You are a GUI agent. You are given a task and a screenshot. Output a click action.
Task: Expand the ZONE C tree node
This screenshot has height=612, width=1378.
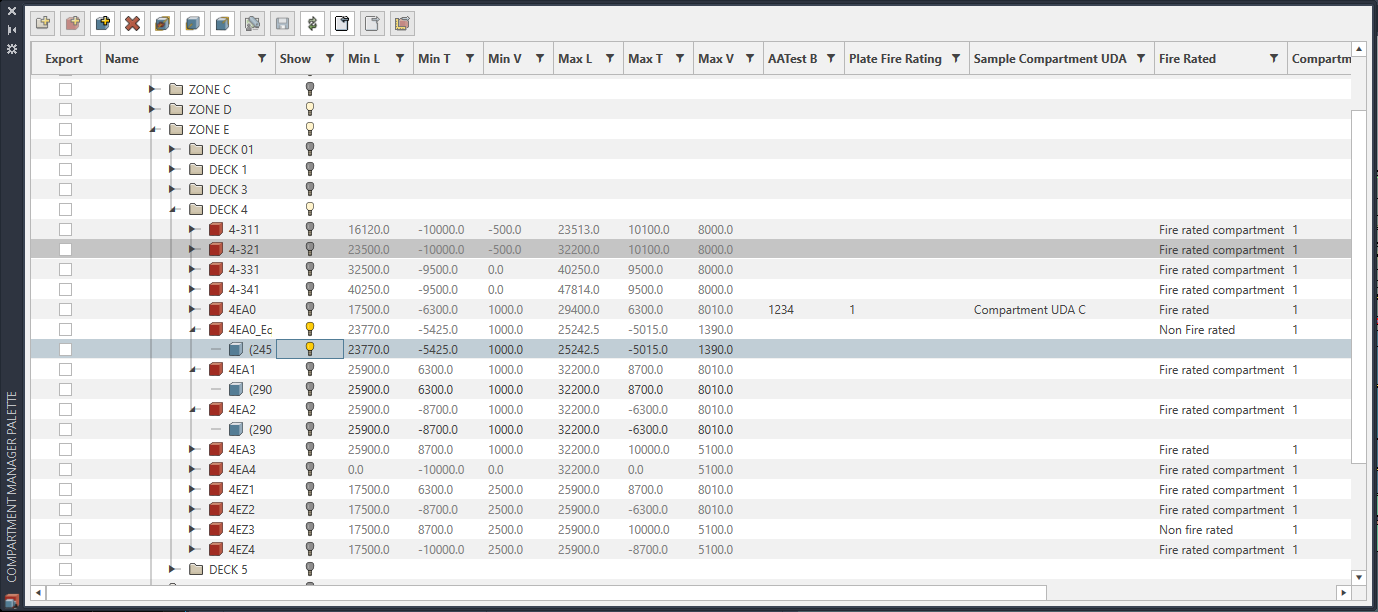[153, 89]
